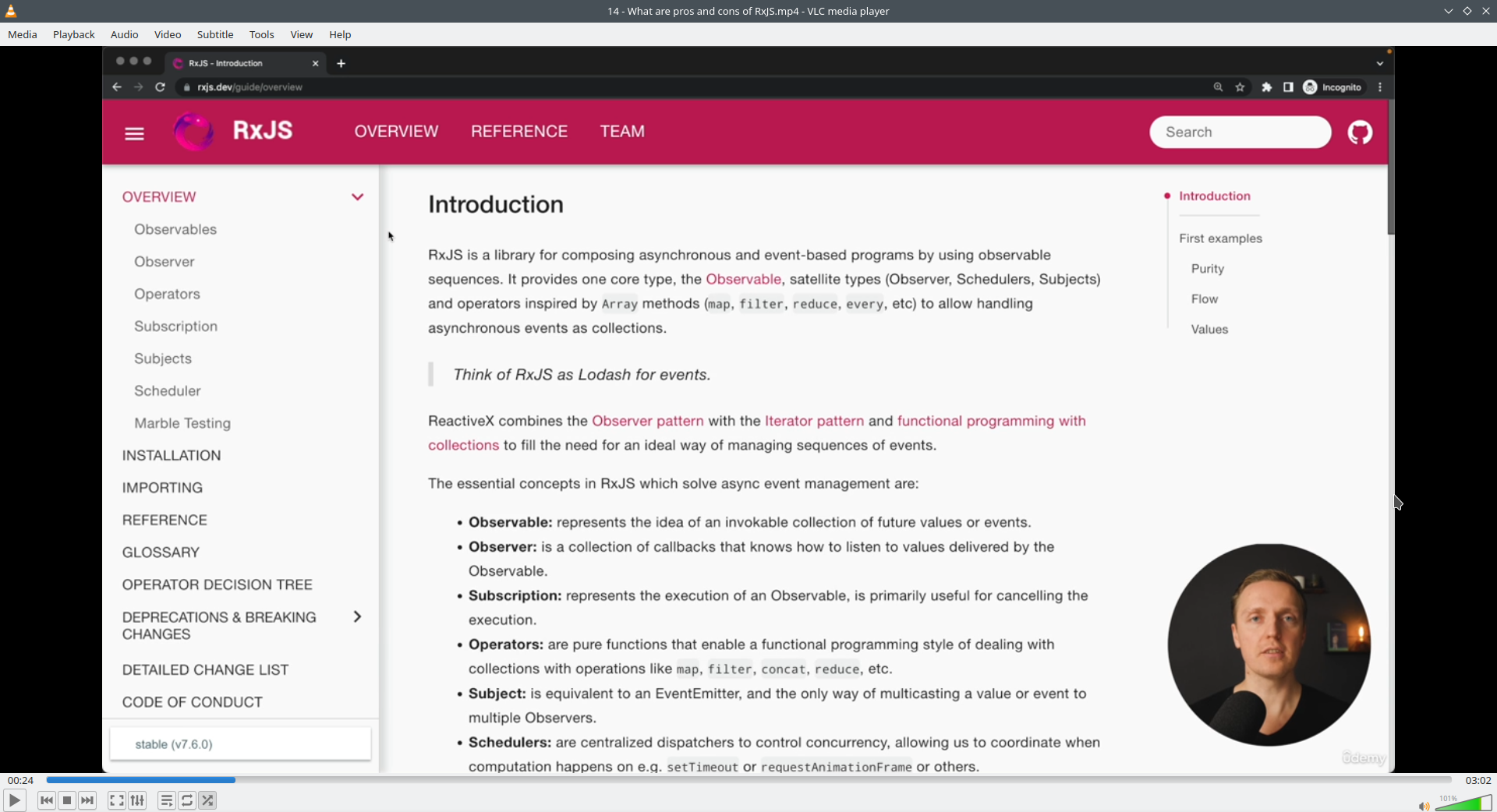Click the browser forward arrow
The image size is (1497, 812).
coord(139,87)
